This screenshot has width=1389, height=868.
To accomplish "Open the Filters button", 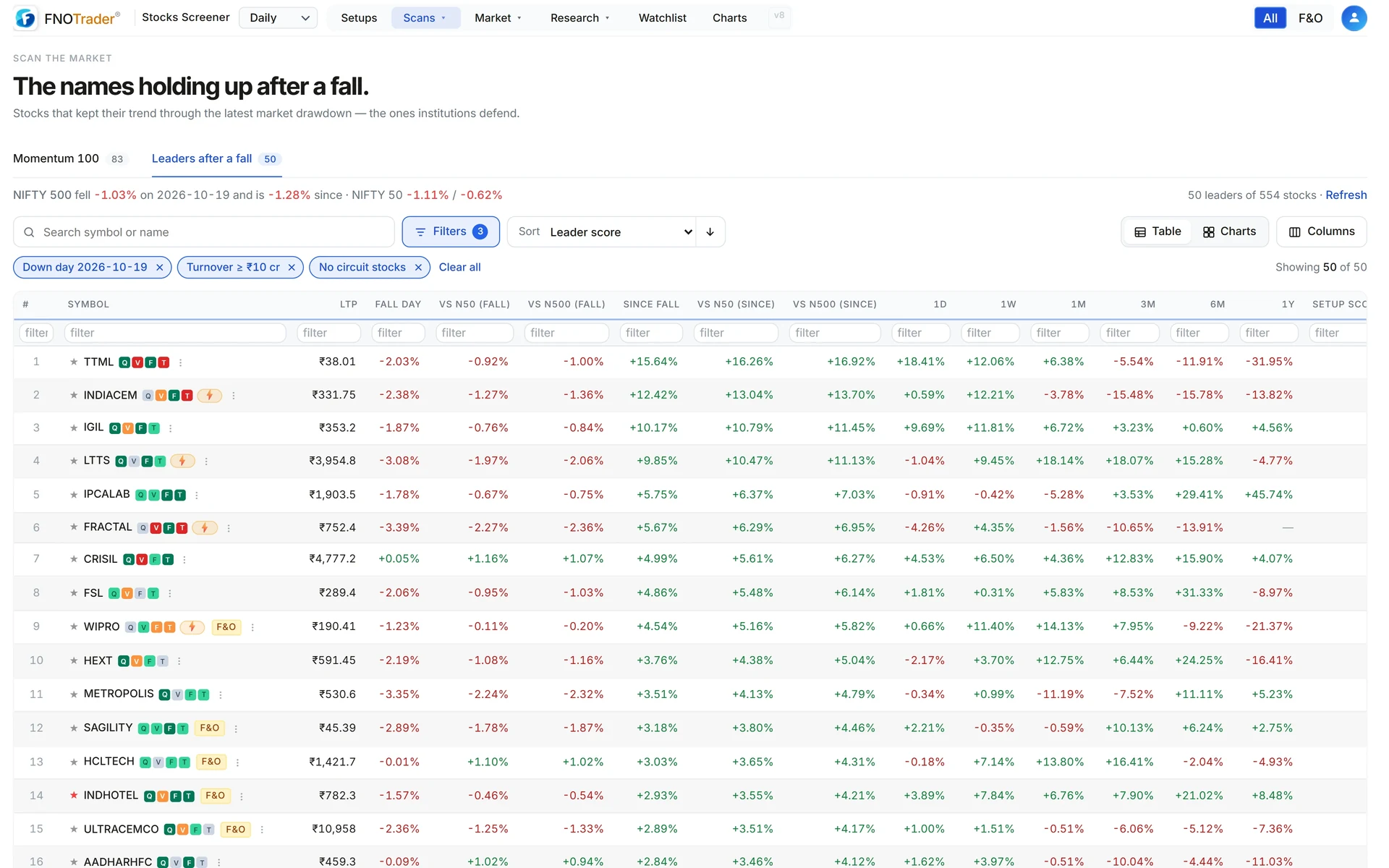I will coord(451,231).
